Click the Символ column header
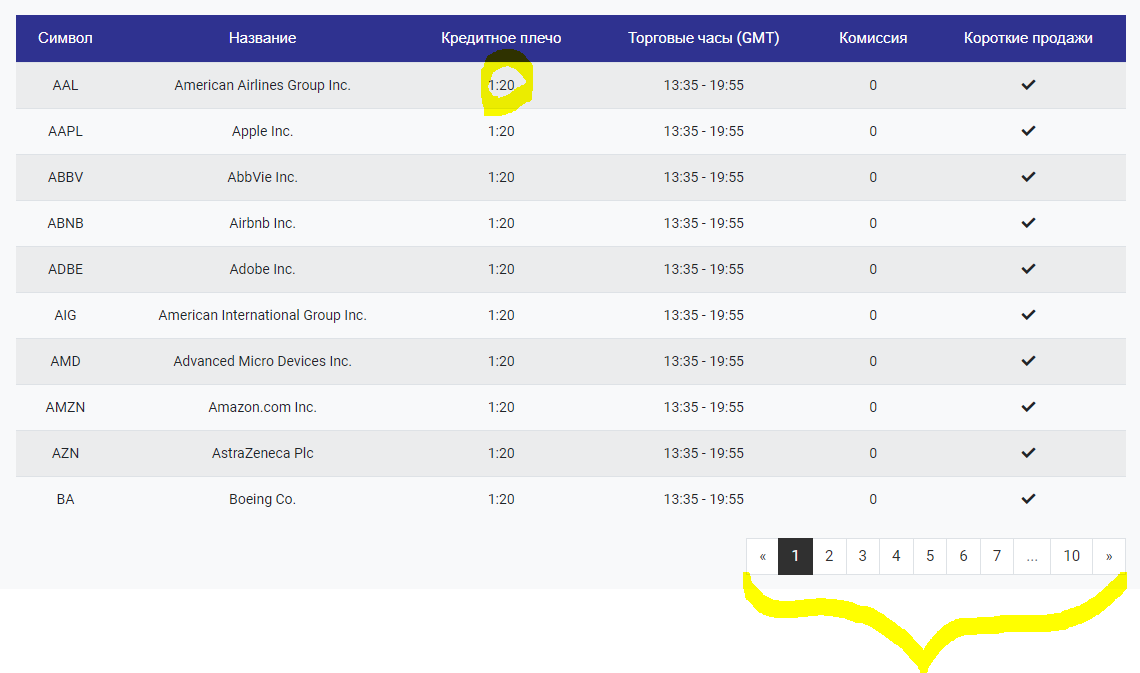The height and width of the screenshot is (673, 1140). click(x=65, y=38)
